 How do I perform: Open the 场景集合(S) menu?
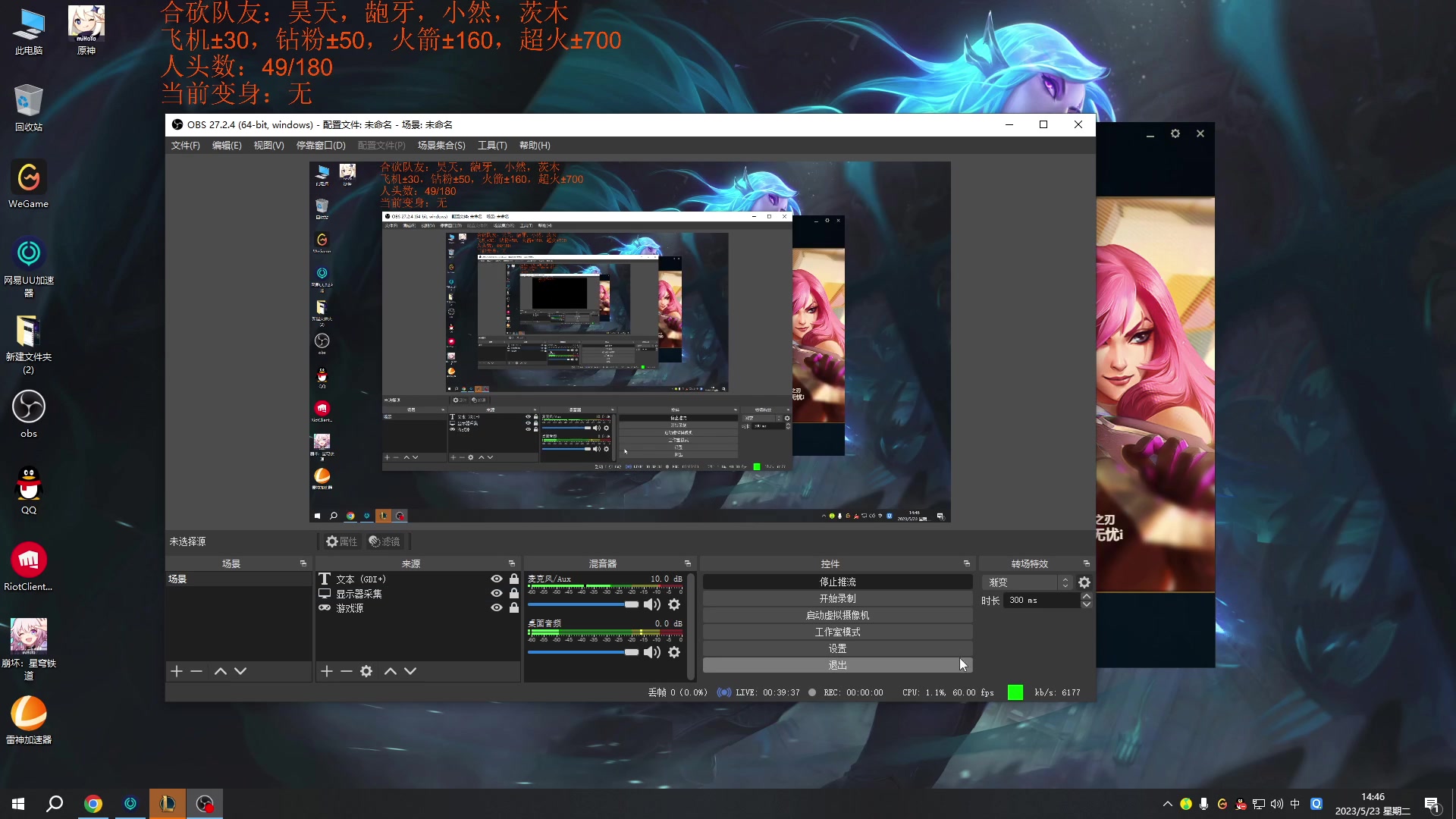click(441, 146)
